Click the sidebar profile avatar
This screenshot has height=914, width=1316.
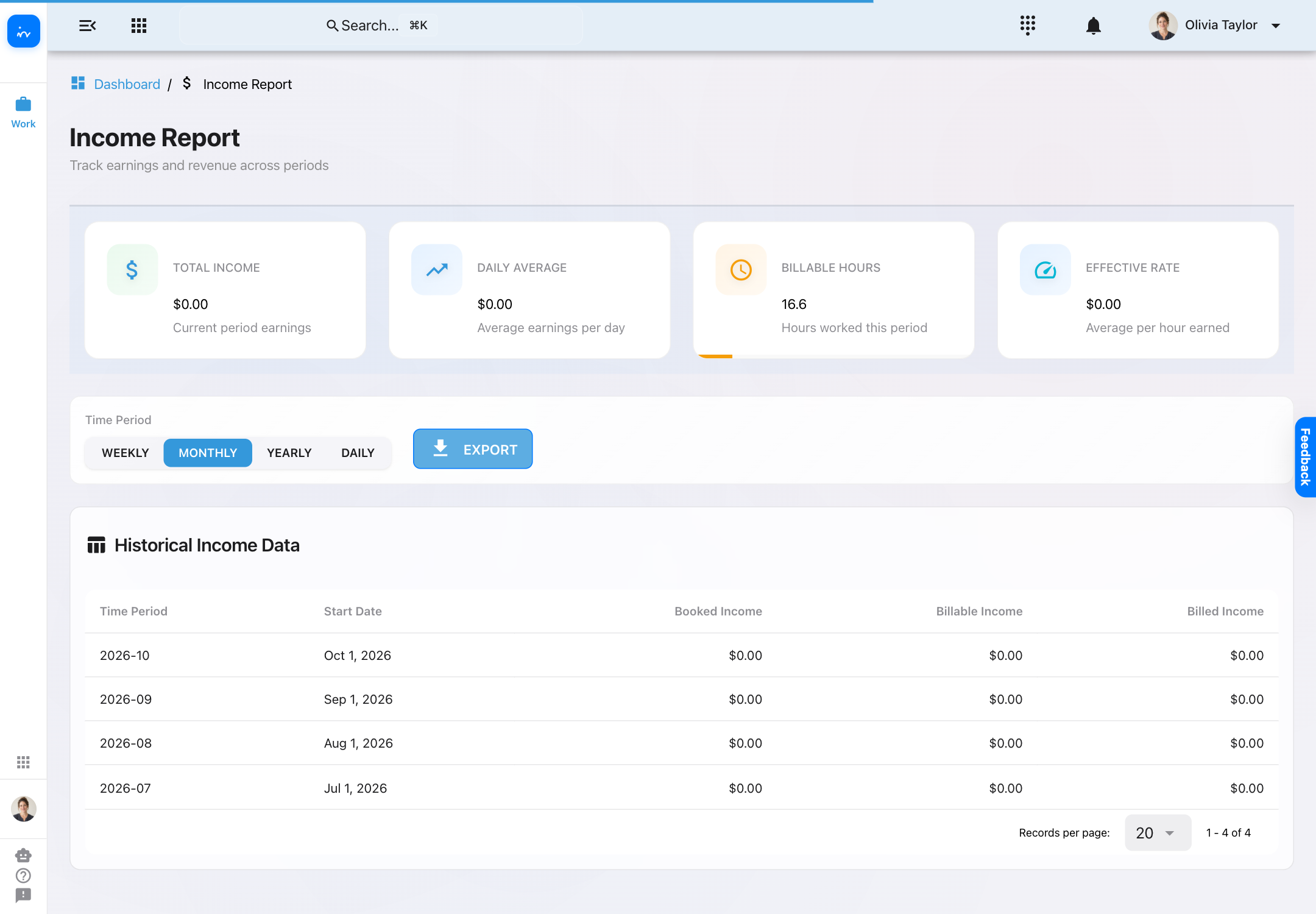24,809
